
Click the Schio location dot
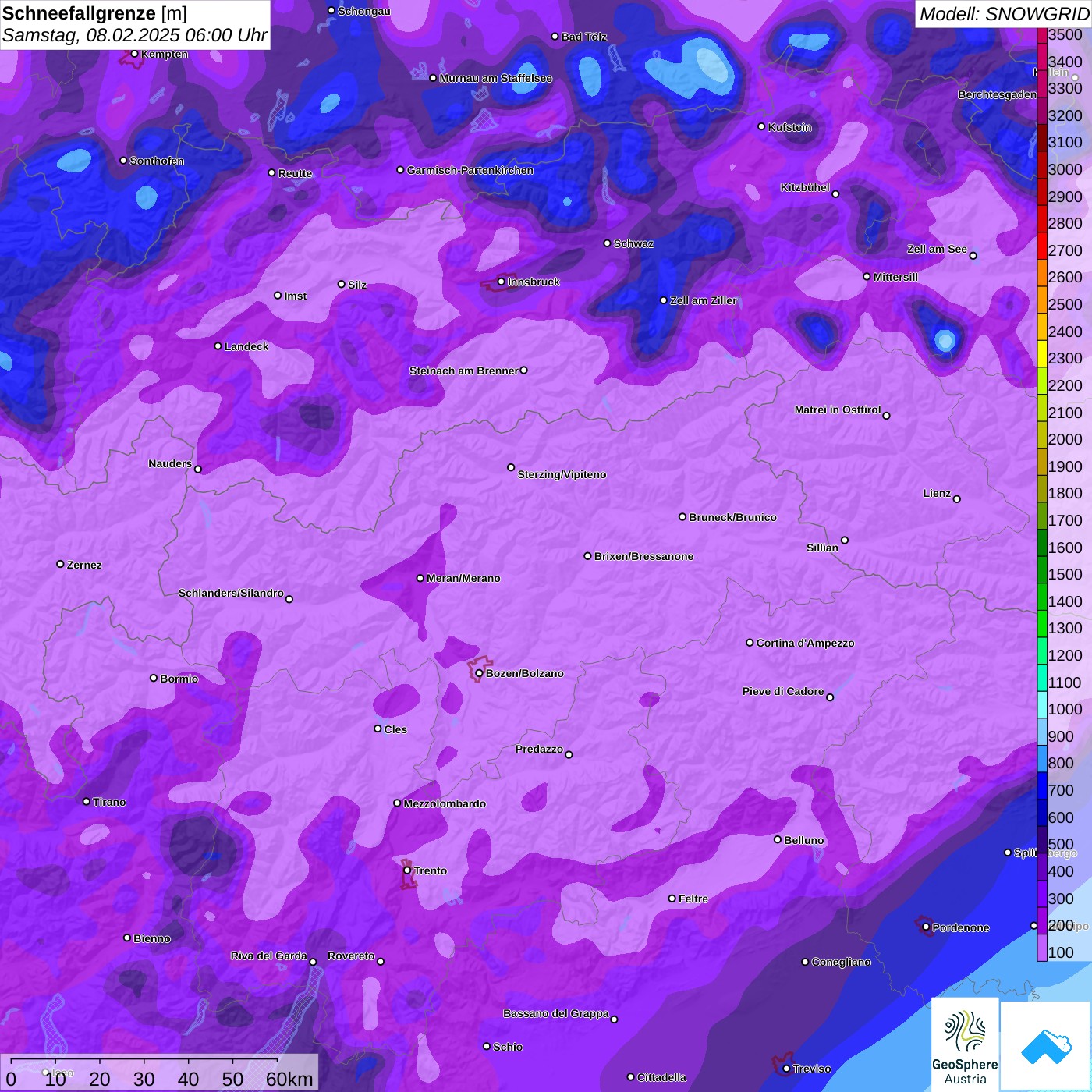click(x=487, y=1047)
